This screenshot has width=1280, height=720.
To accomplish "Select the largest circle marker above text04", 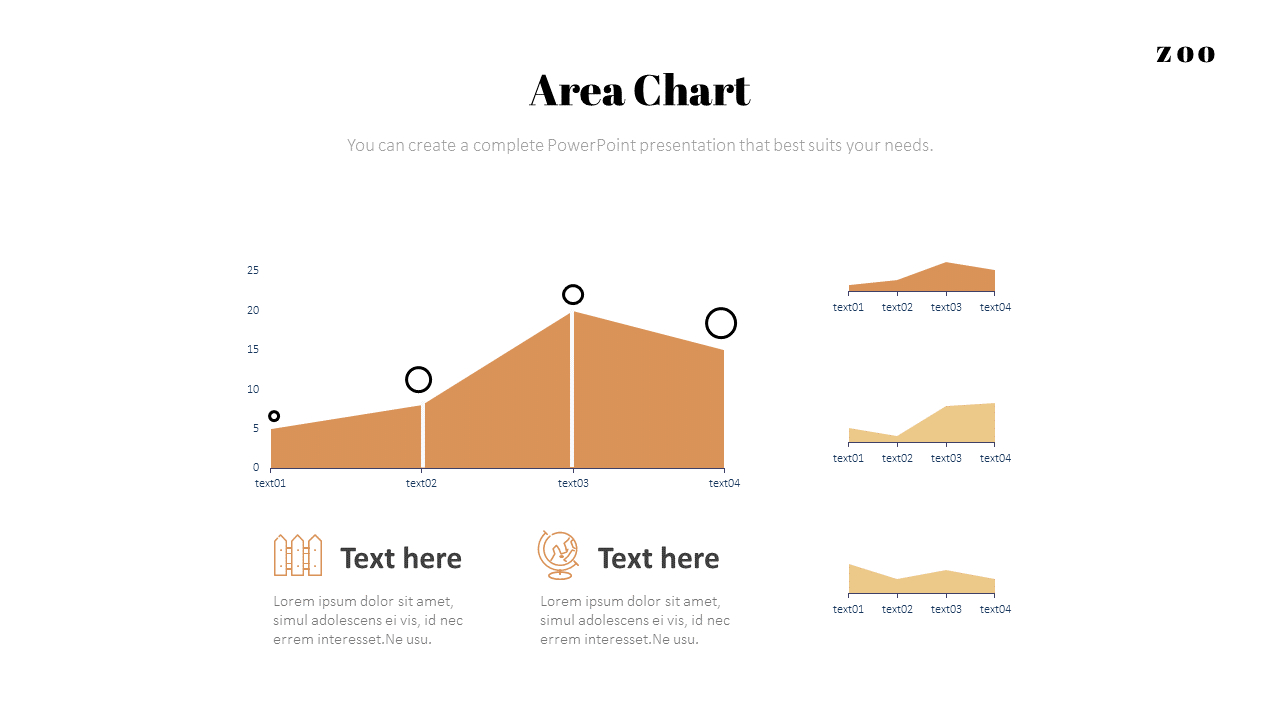I will pos(721,323).
